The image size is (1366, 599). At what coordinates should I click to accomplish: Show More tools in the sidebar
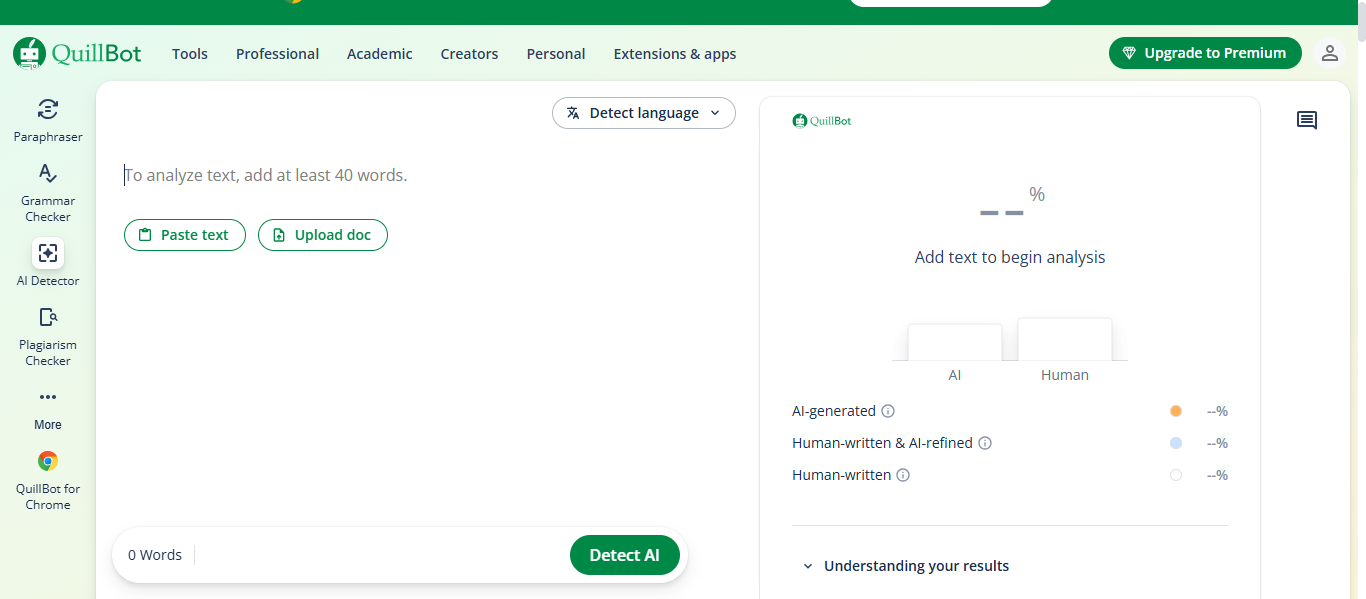click(48, 397)
